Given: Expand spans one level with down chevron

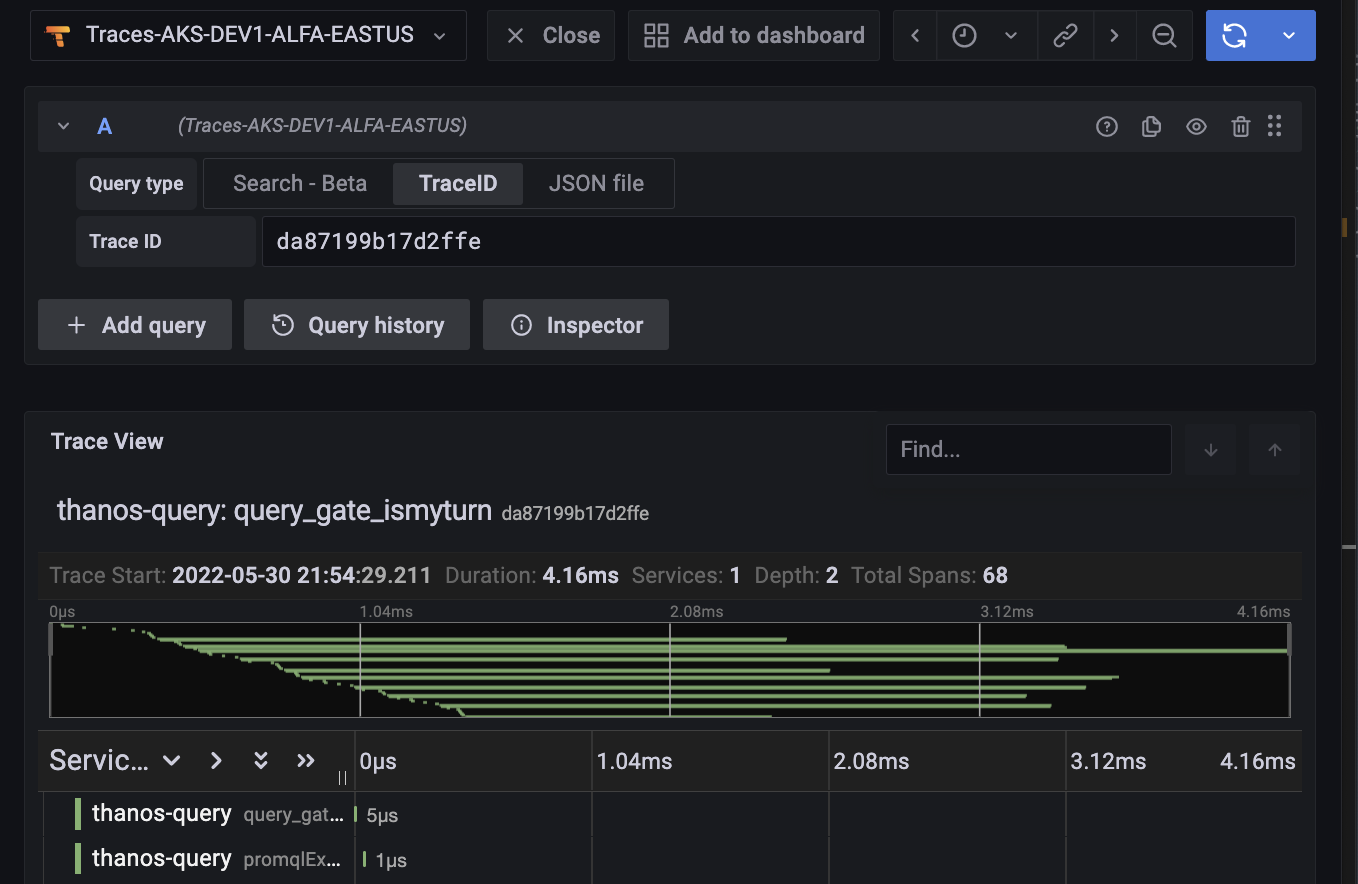Looking at the screenshot, I should pyautogui.click(x=171, y=761).
